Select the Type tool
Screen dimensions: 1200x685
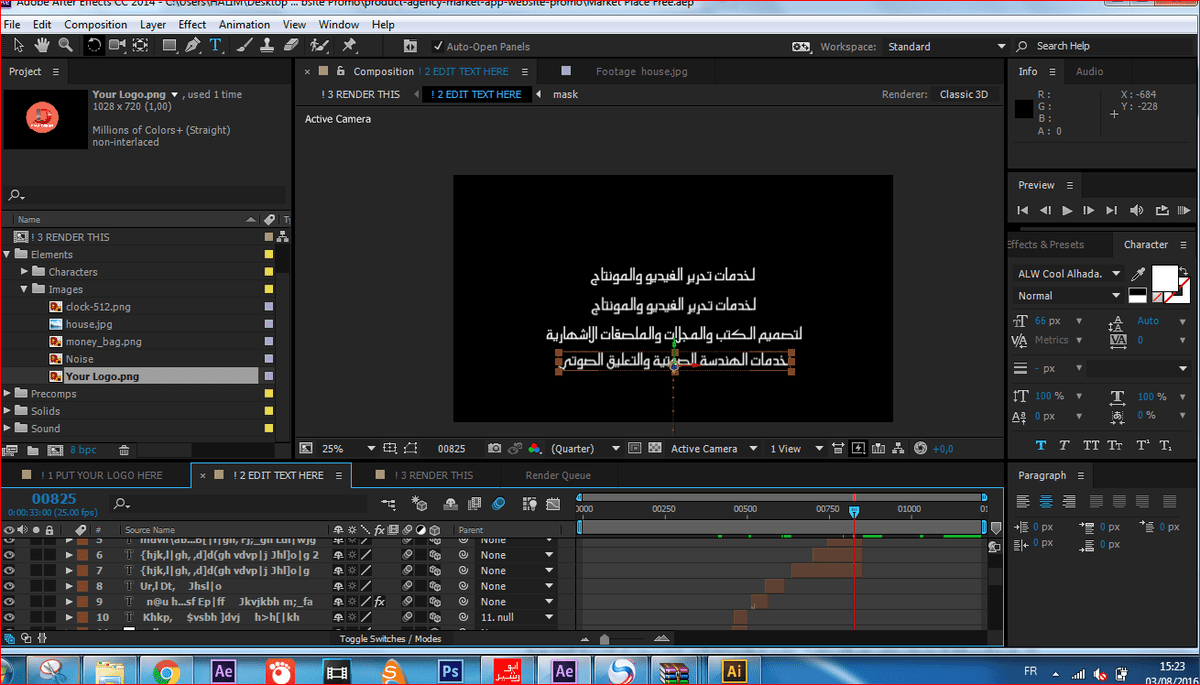pos(215,45)
